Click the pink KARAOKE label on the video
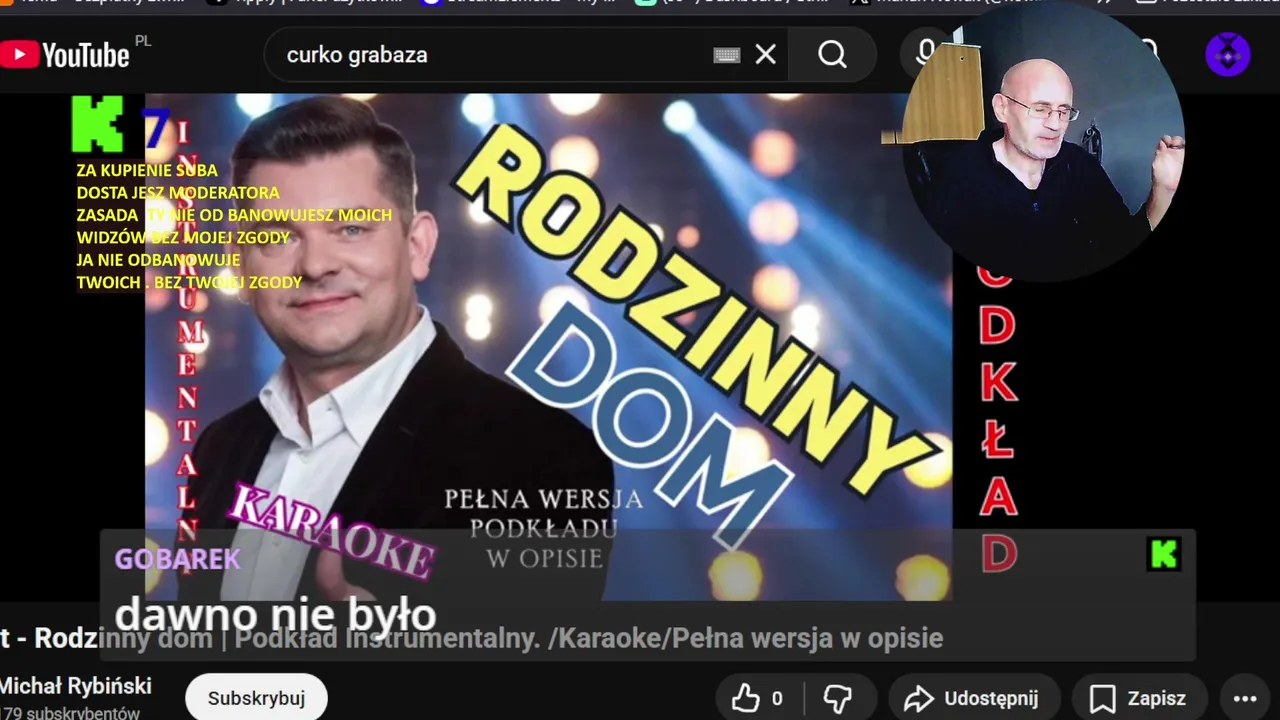 pos(331,530)
